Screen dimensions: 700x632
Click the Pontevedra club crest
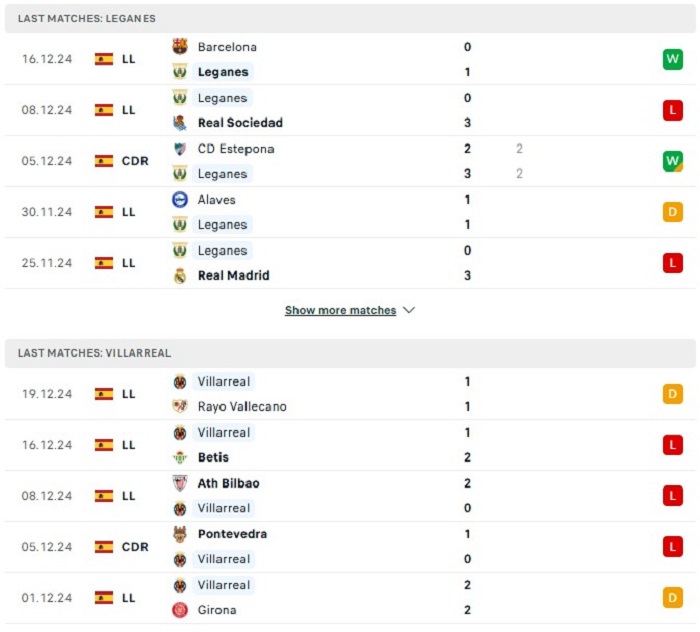pyautogui.click(x=180, y=534)
